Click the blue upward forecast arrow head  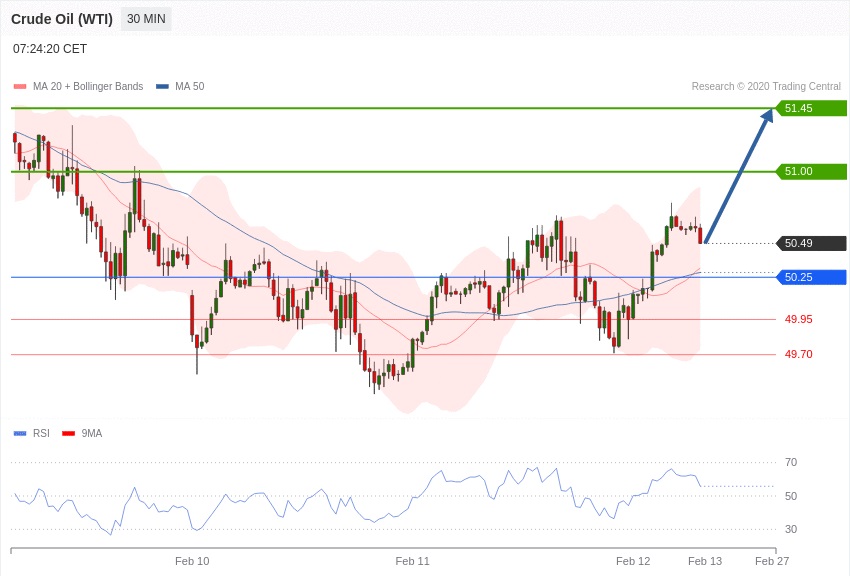(768, 115)
